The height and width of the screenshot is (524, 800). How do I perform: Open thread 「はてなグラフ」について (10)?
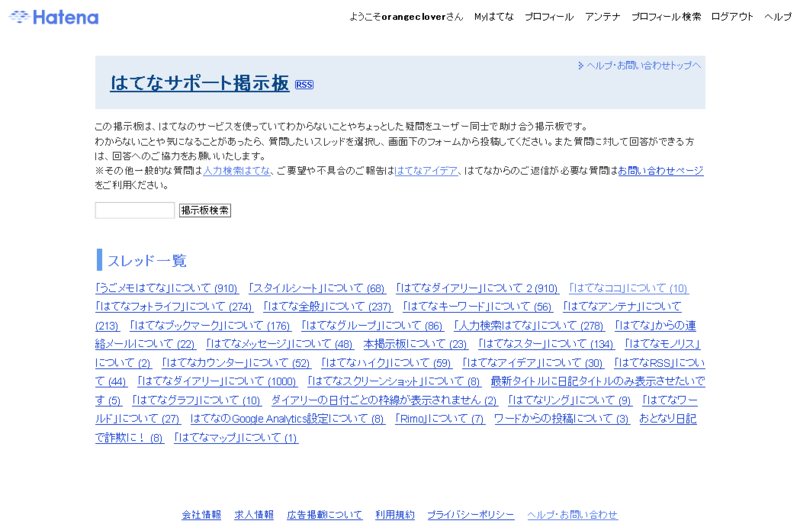196,401
